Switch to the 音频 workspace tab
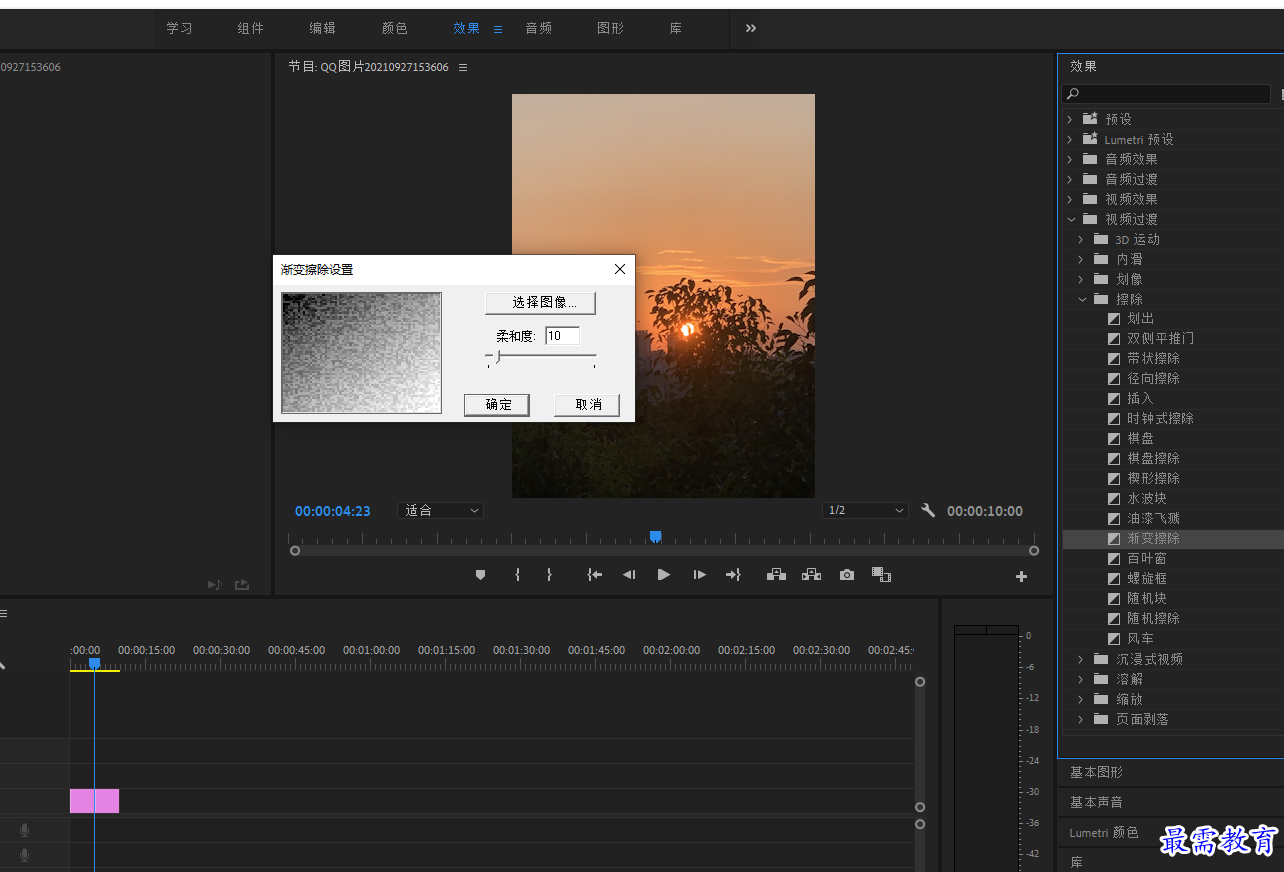1284x872 pixels. pyautogui.click(x=539, y=28)
